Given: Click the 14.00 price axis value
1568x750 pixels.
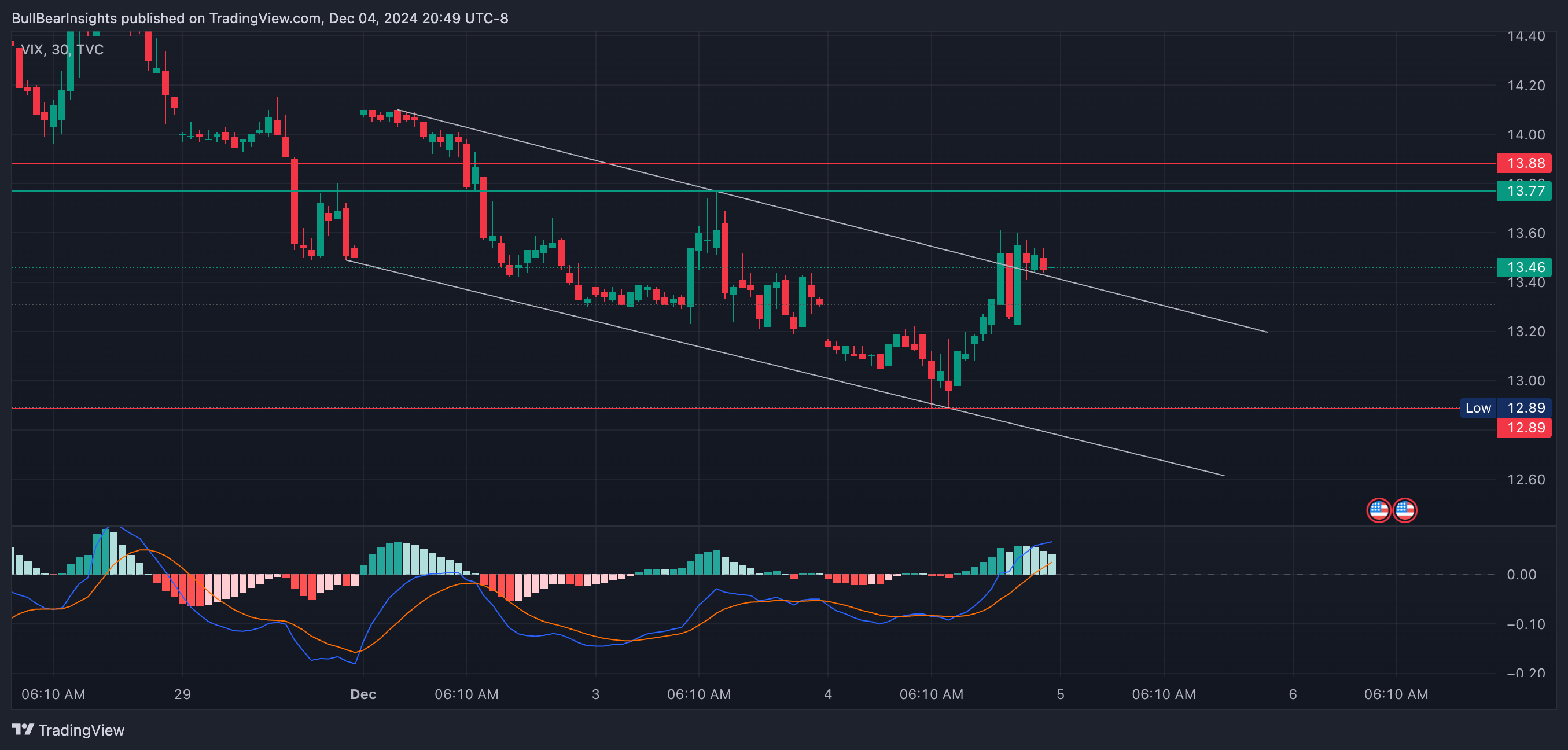Looking at the screenshot, I should click(x=1526, y=134).
